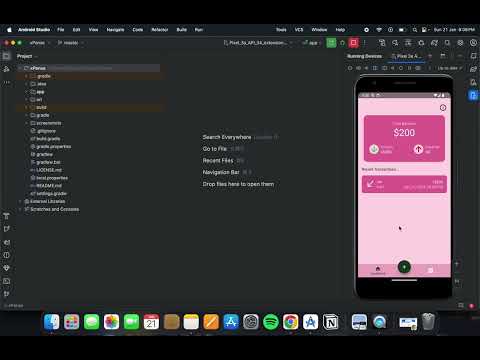480x360 pixels.
Task: Tap the recent transaction card in emulator
Action: pos(404,184)
